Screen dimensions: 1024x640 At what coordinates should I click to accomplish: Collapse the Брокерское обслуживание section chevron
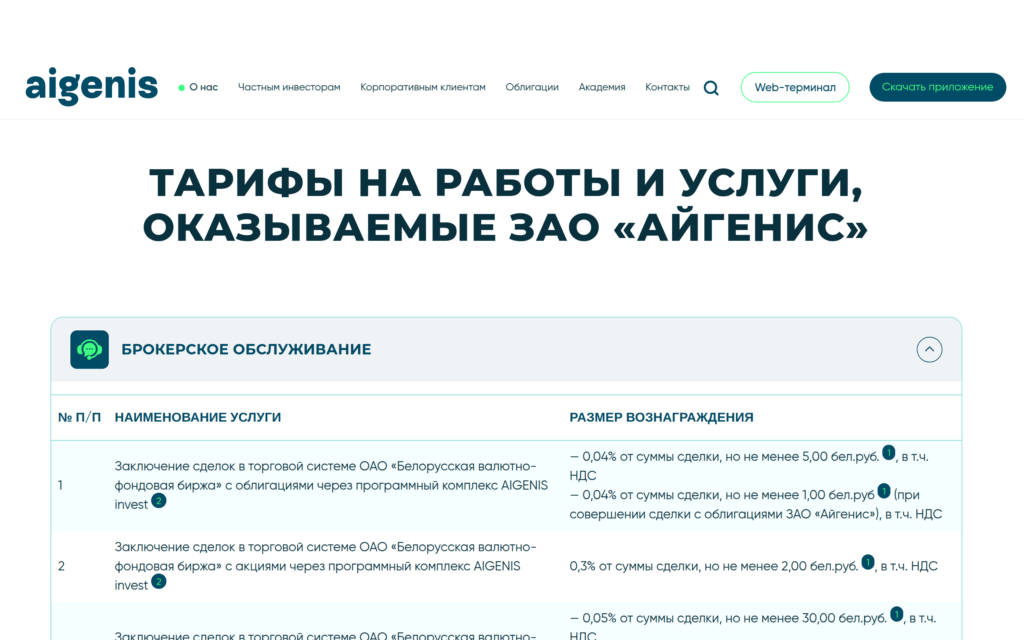pos(929,349)
